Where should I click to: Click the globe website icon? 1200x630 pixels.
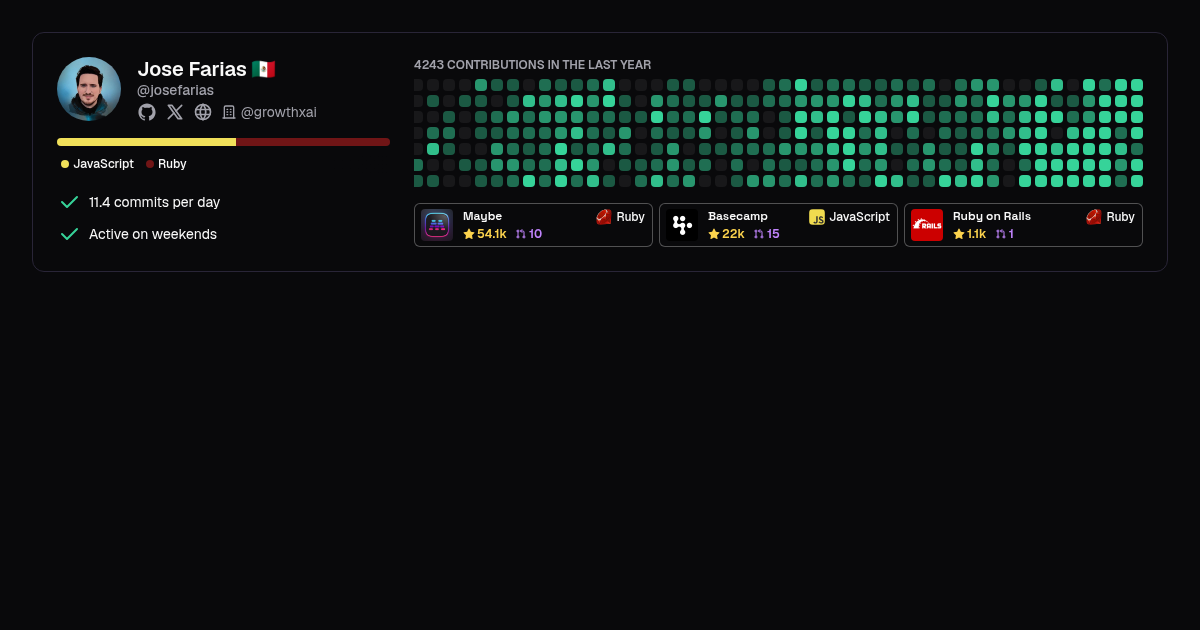click(203, 112)
